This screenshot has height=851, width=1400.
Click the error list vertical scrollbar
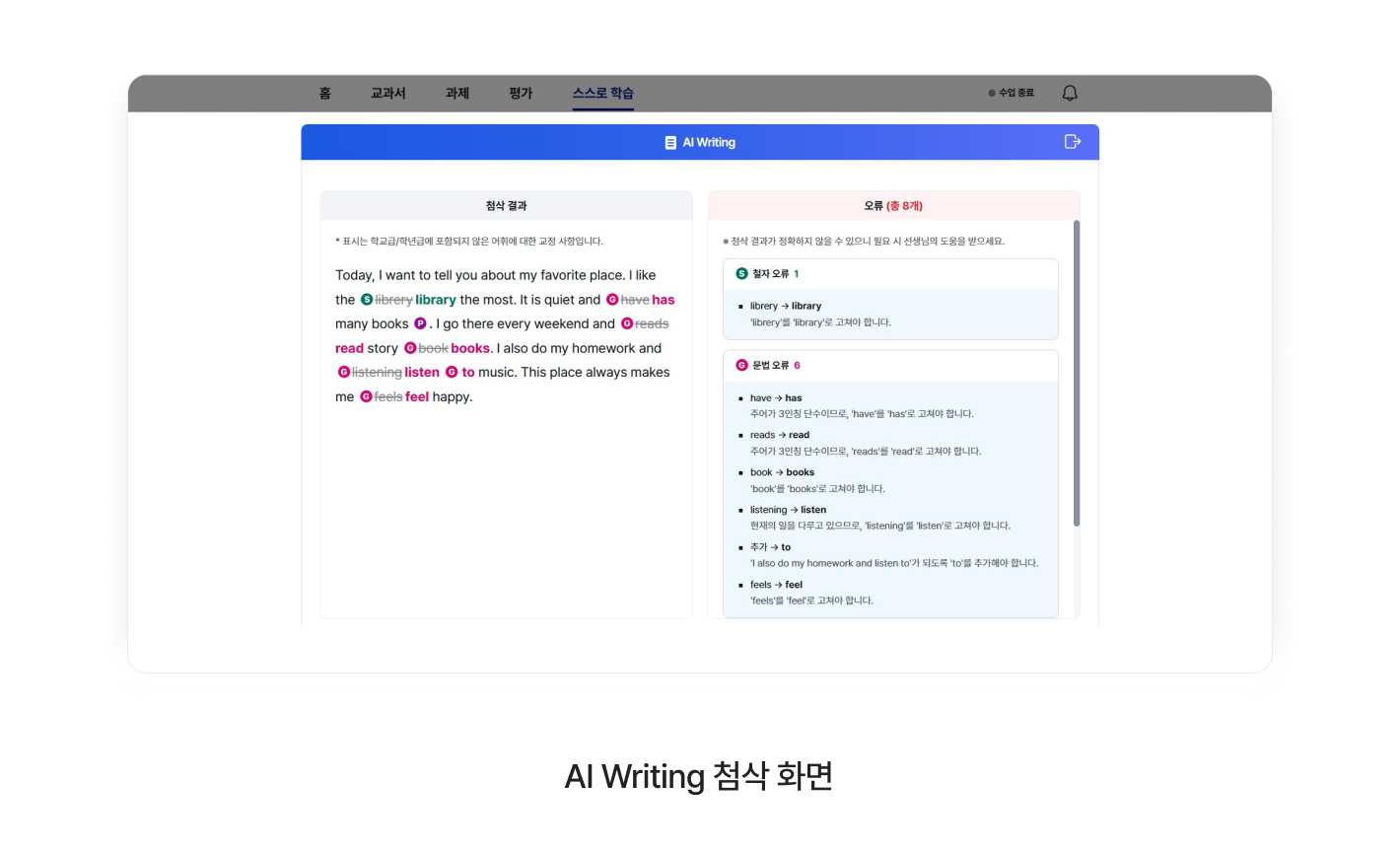[x=1077, y=373]
